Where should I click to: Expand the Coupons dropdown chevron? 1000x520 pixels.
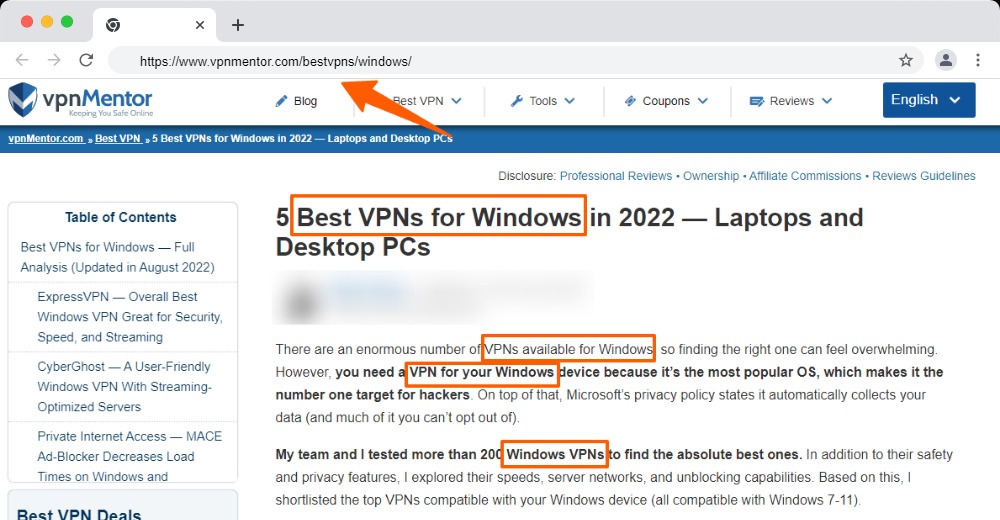click(x=703, y=101)
